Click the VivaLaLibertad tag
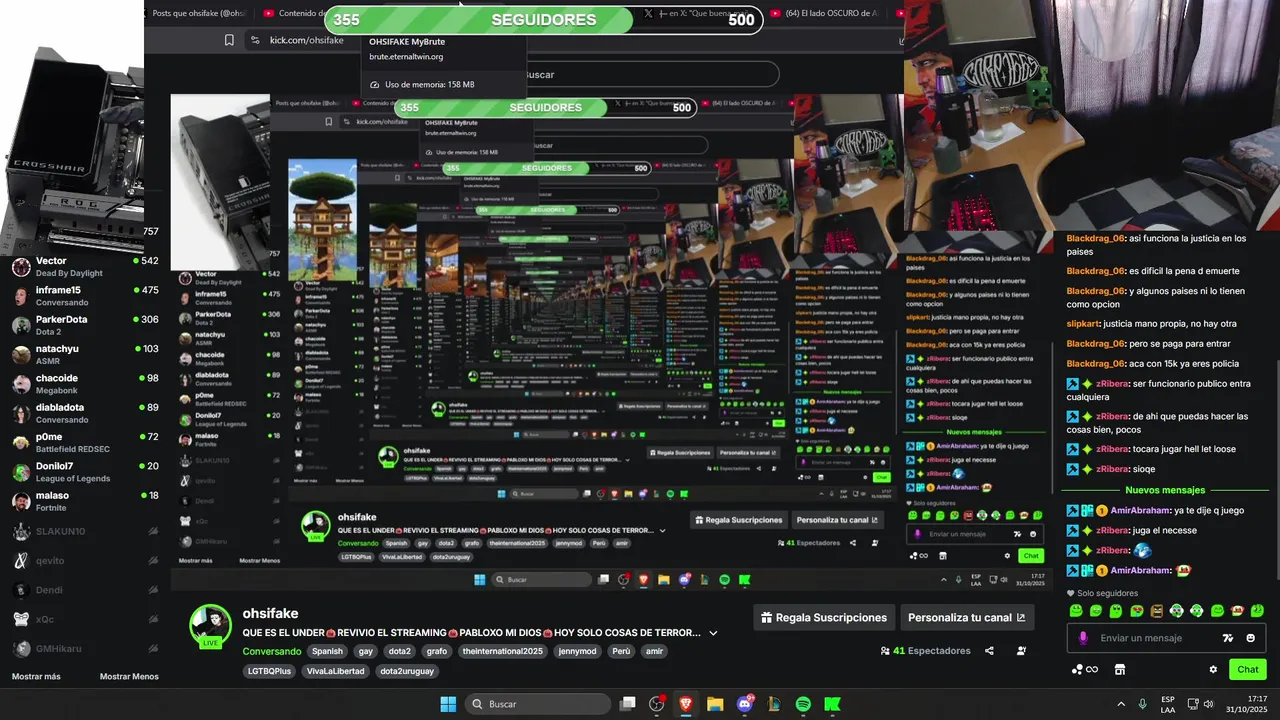Image resolution: width=1280 pixels, height=720 pixels. (x=336, y=671)
